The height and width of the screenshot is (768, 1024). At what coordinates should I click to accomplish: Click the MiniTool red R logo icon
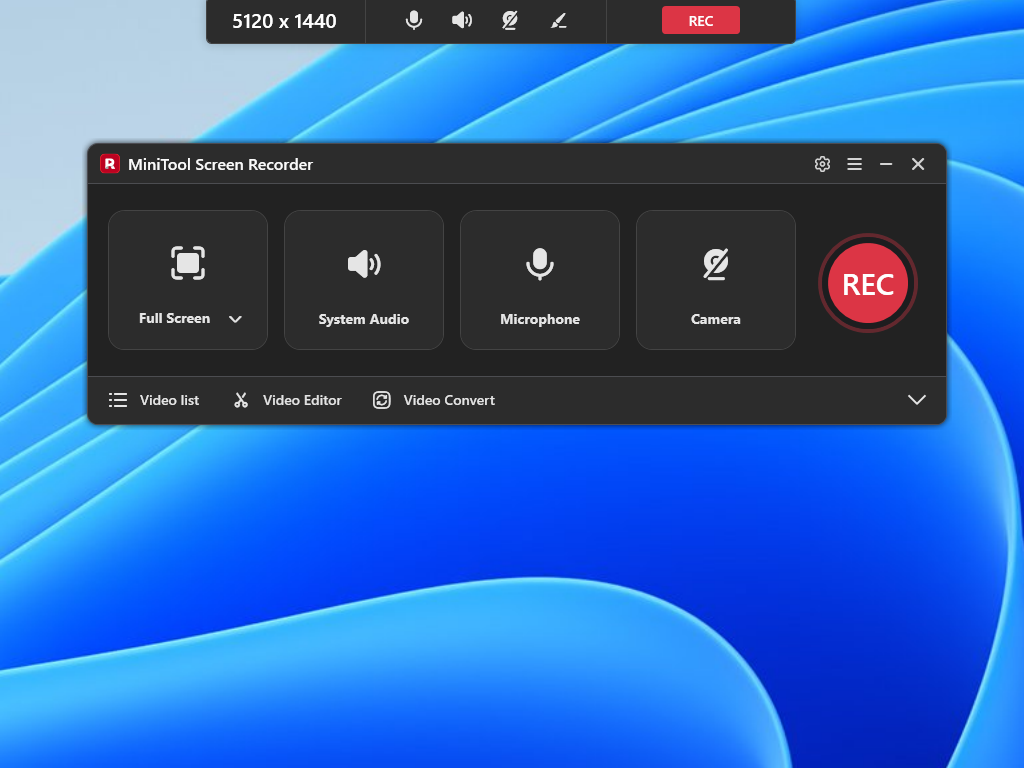[x=110, y=164]
